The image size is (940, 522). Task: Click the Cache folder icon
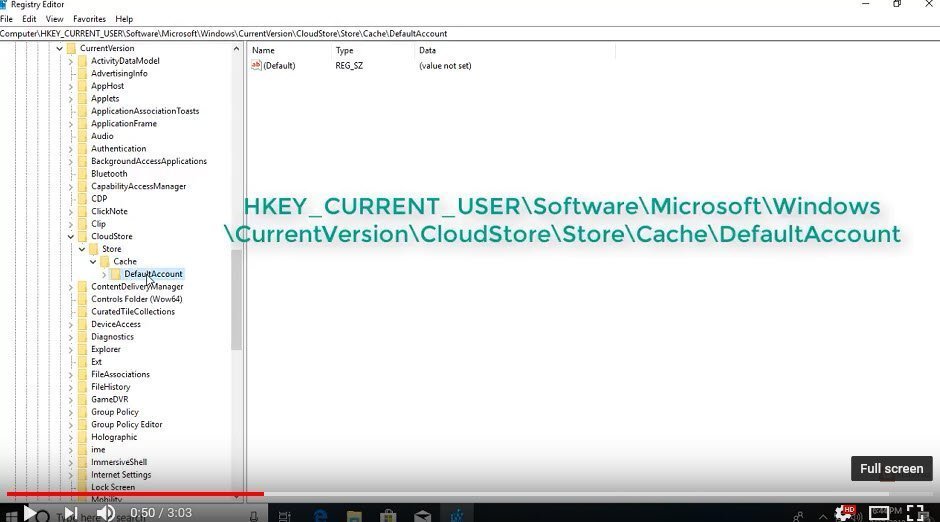pos(105,261)
